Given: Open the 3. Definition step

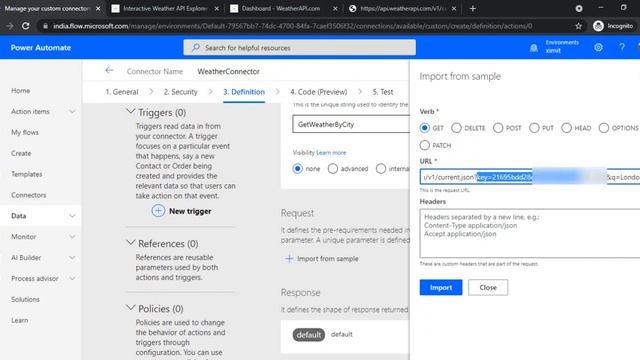Looking at the screenshot, I should [x=244, y=92].
